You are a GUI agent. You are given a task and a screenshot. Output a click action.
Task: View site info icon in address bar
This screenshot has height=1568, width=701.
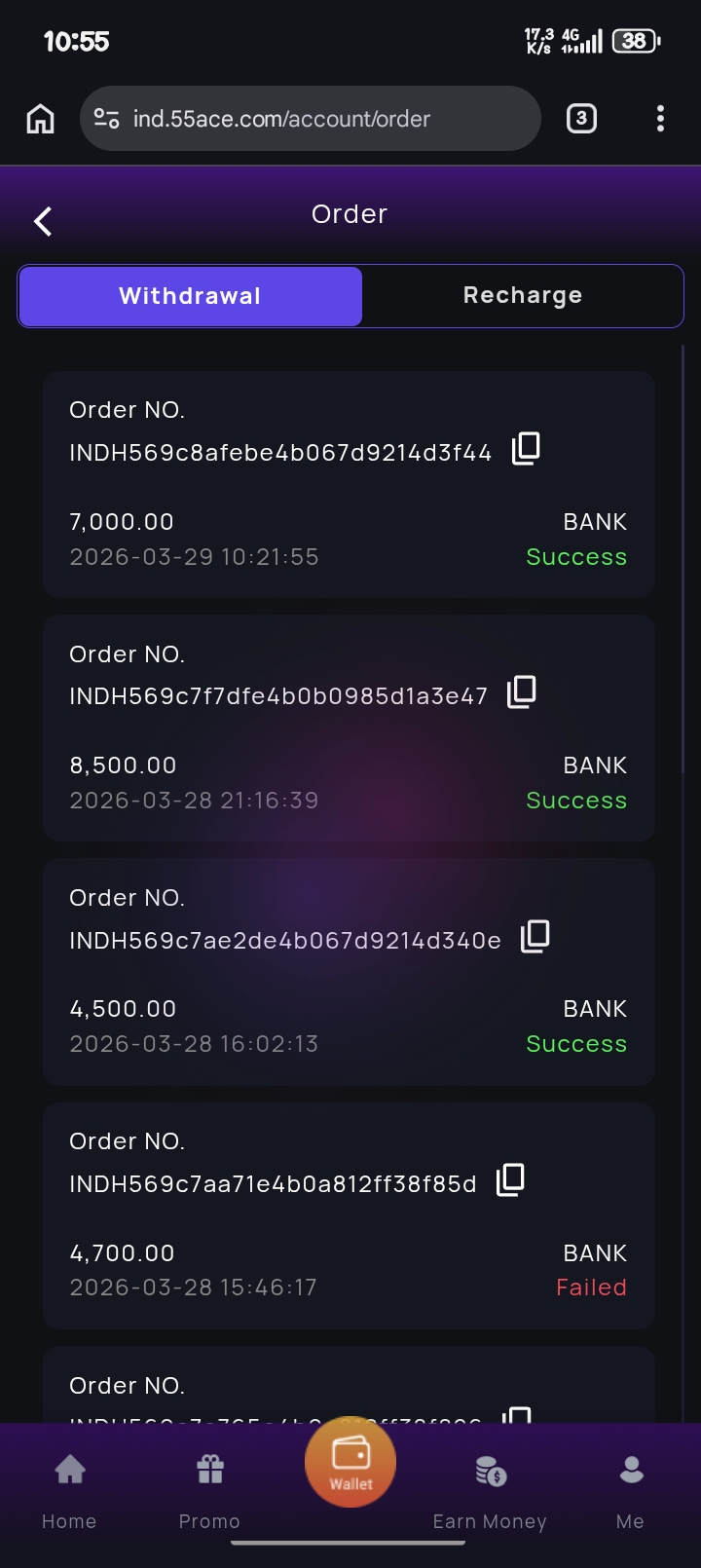point(106,119)
